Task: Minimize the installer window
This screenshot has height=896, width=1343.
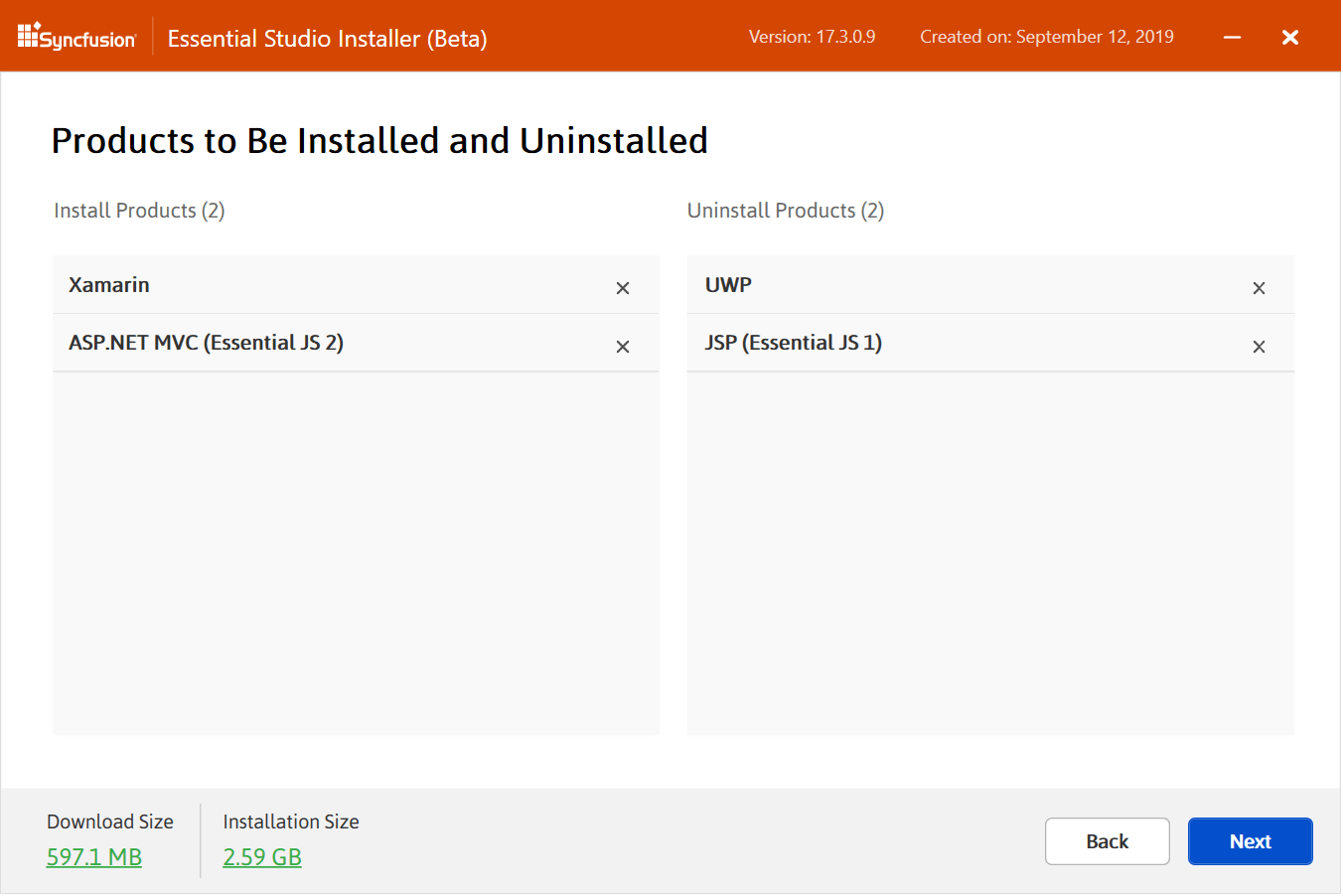Action: [1232, 38]
